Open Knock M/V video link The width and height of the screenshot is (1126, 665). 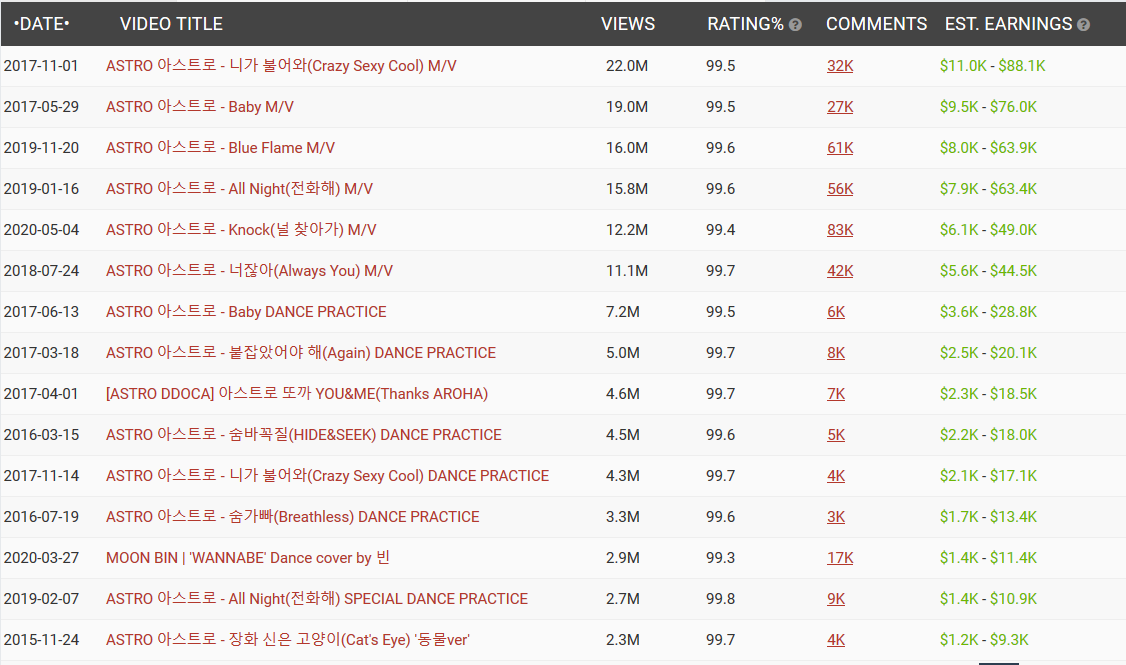241,229
